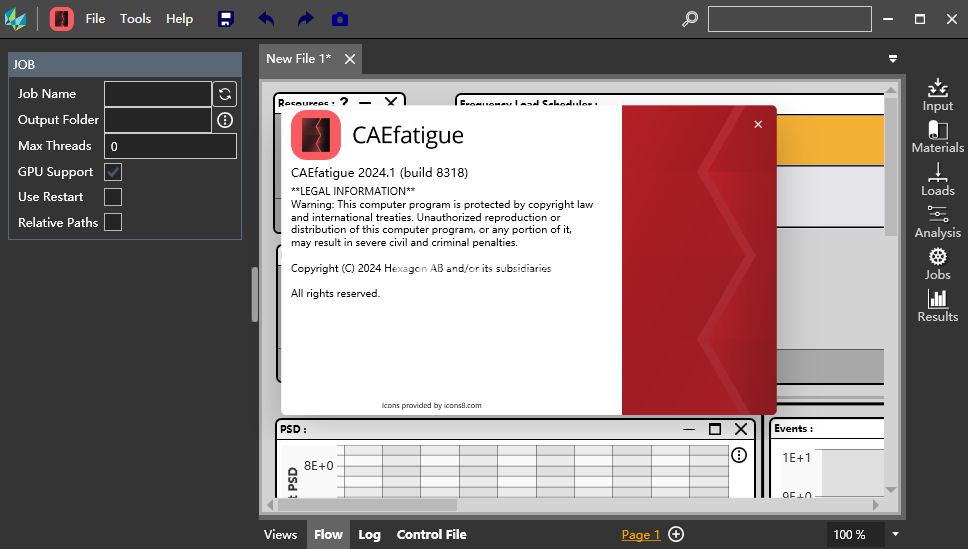Click the Hexagon logo icon in the top bar
The height and width of the screenshot is (549, 968).
tap(15, 19)
